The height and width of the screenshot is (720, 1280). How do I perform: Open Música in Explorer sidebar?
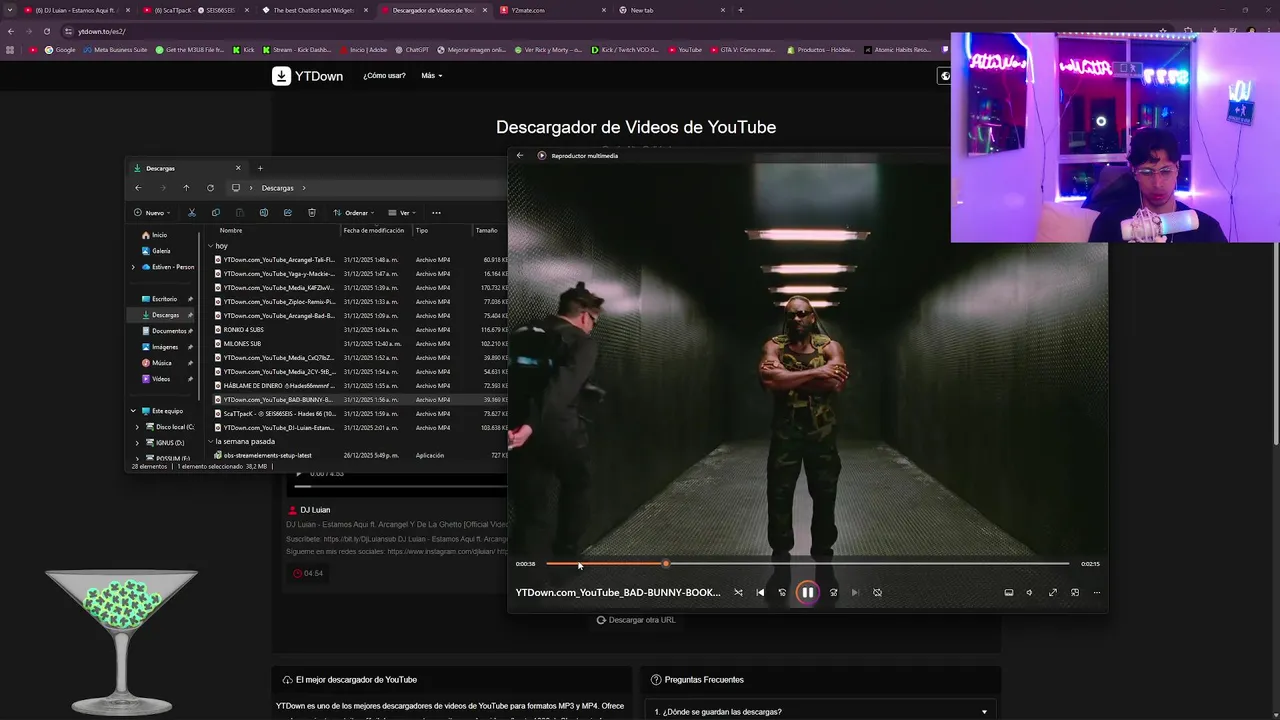pyautogui.click(x=156, y=363)
